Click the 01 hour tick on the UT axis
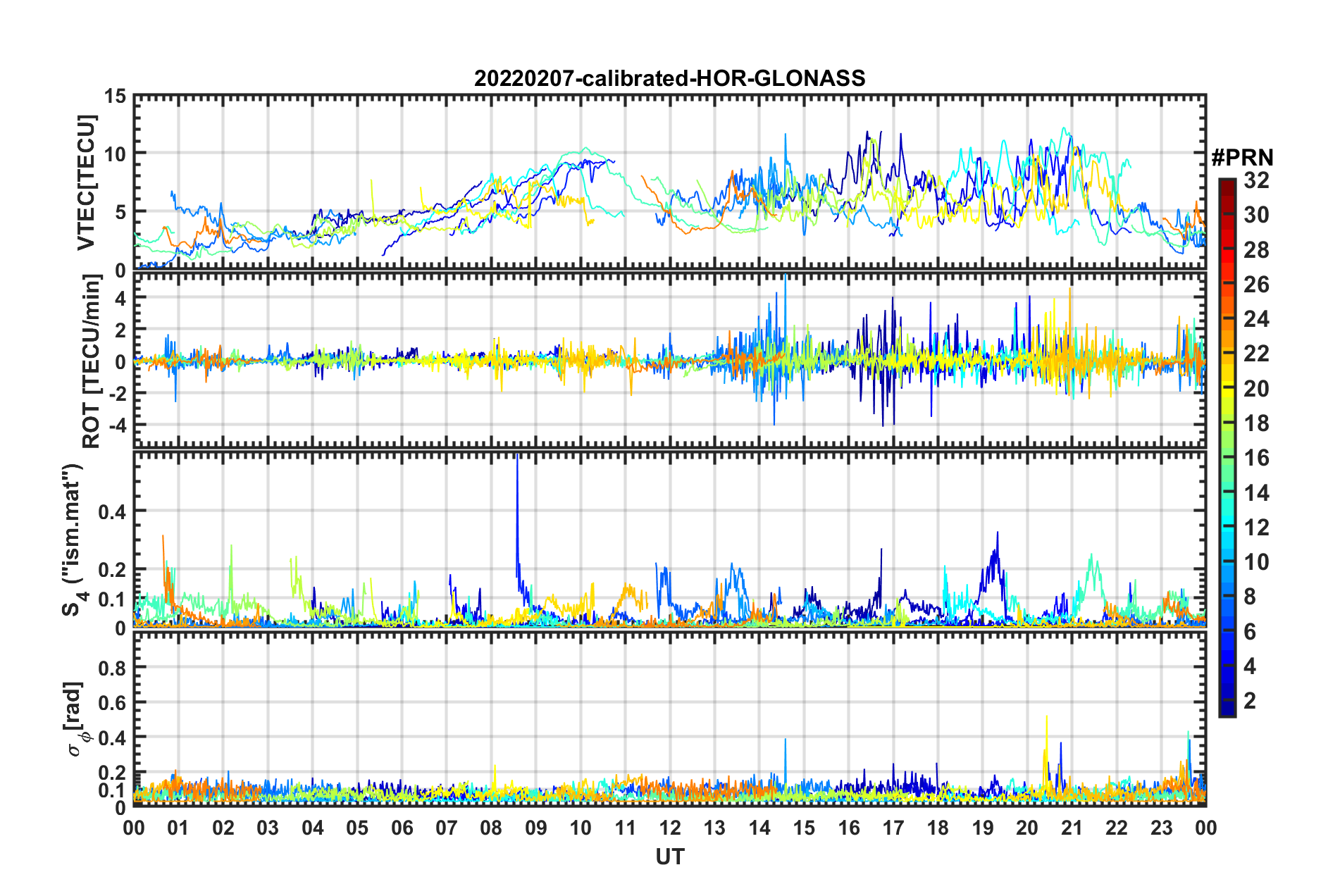Screen dimensions: 1340x896 pyautogui.click(x=178, y=828)
